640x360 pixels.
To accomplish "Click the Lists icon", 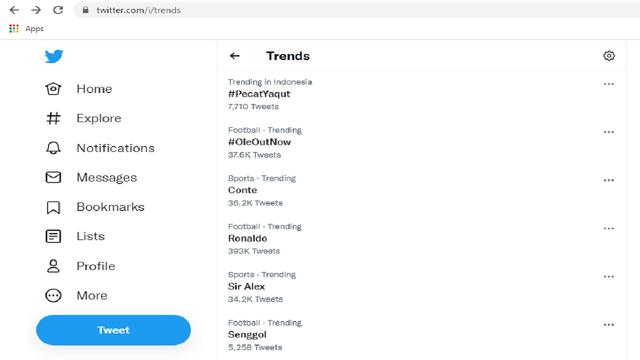I will coord(53,236).
